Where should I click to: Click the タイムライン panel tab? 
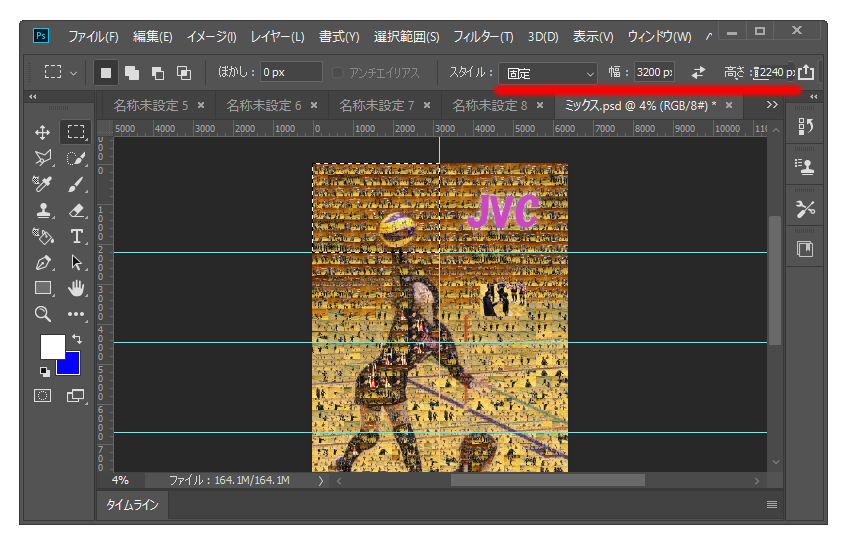coord(132,505)
